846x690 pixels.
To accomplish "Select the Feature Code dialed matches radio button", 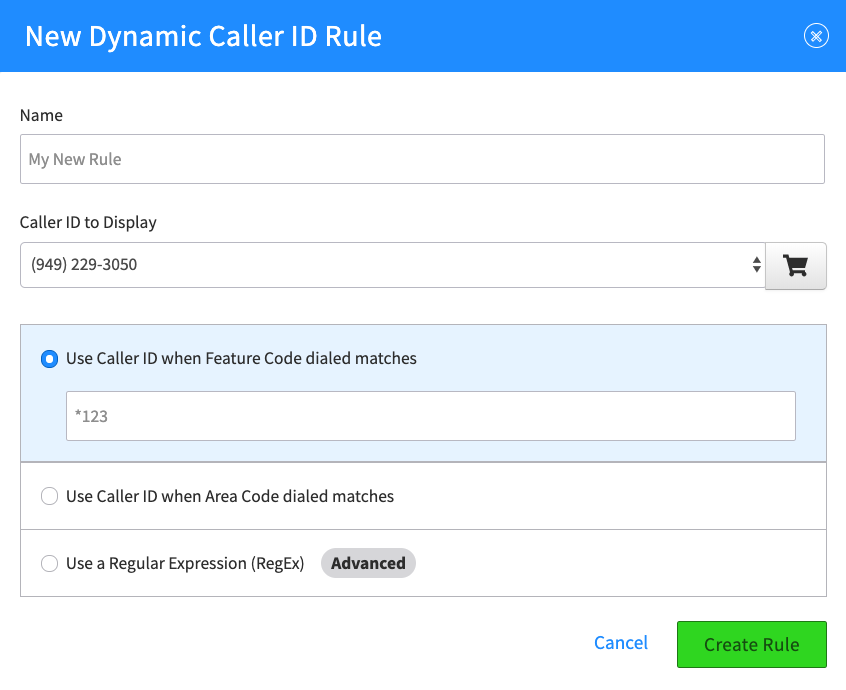I will point(50,359).
